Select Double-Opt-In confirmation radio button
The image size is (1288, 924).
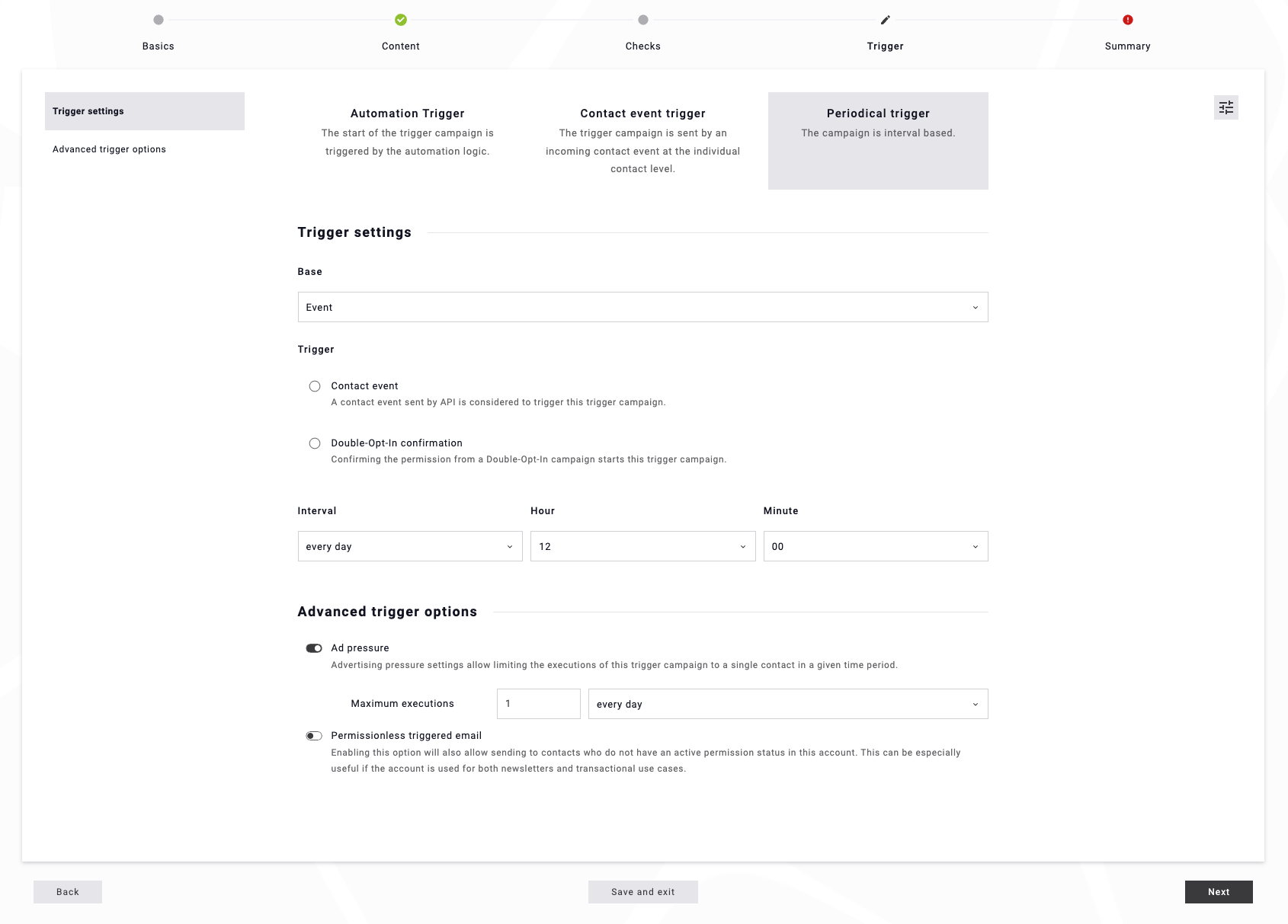[315, 443]
